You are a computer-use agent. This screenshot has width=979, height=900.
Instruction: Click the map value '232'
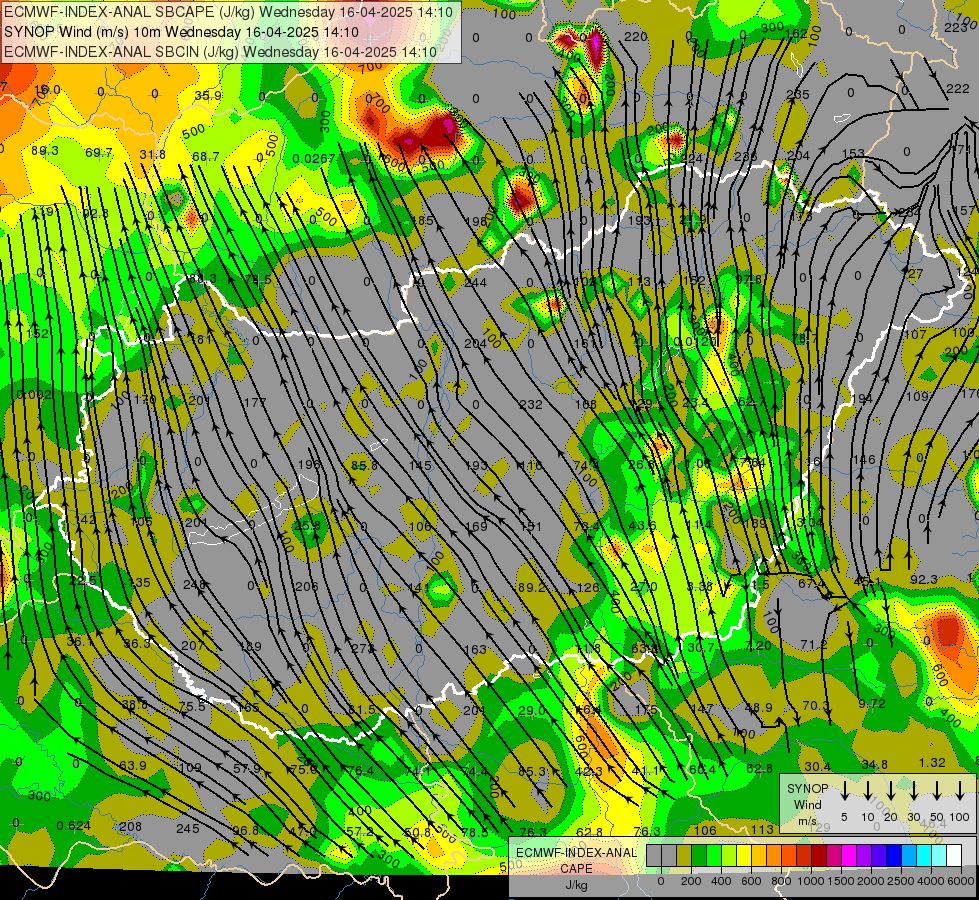click(x=531, y=404)
